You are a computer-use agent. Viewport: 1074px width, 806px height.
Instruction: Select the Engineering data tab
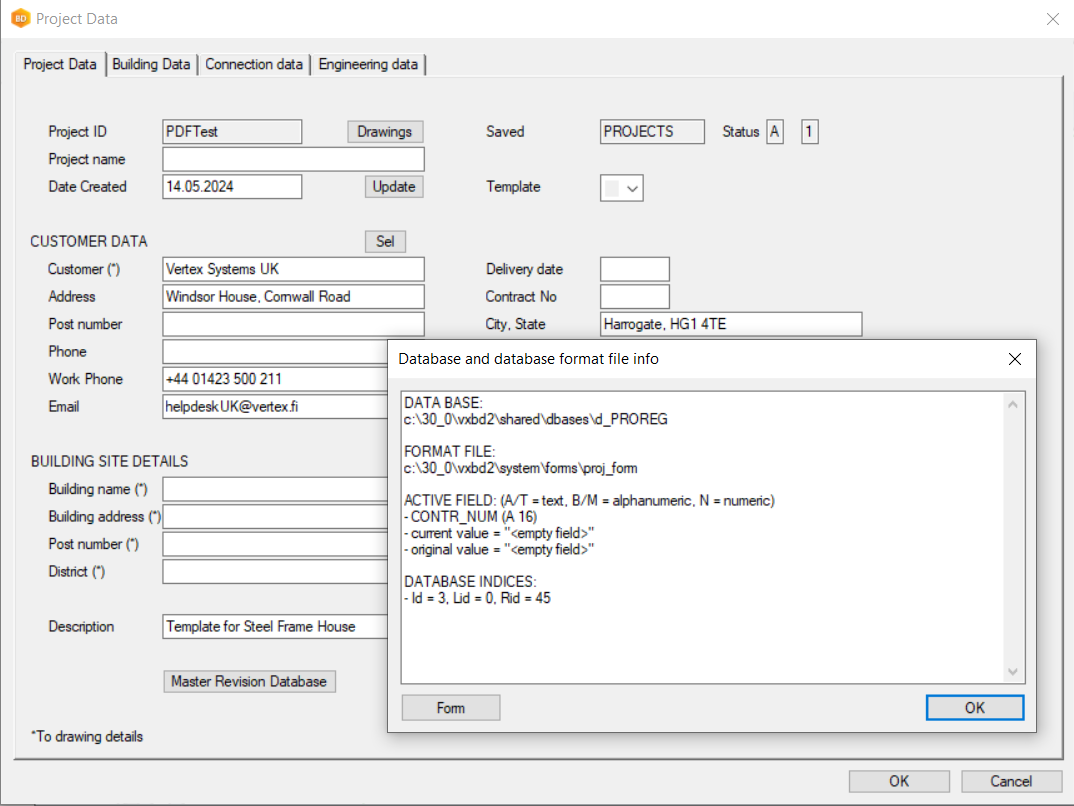[368, 64]
